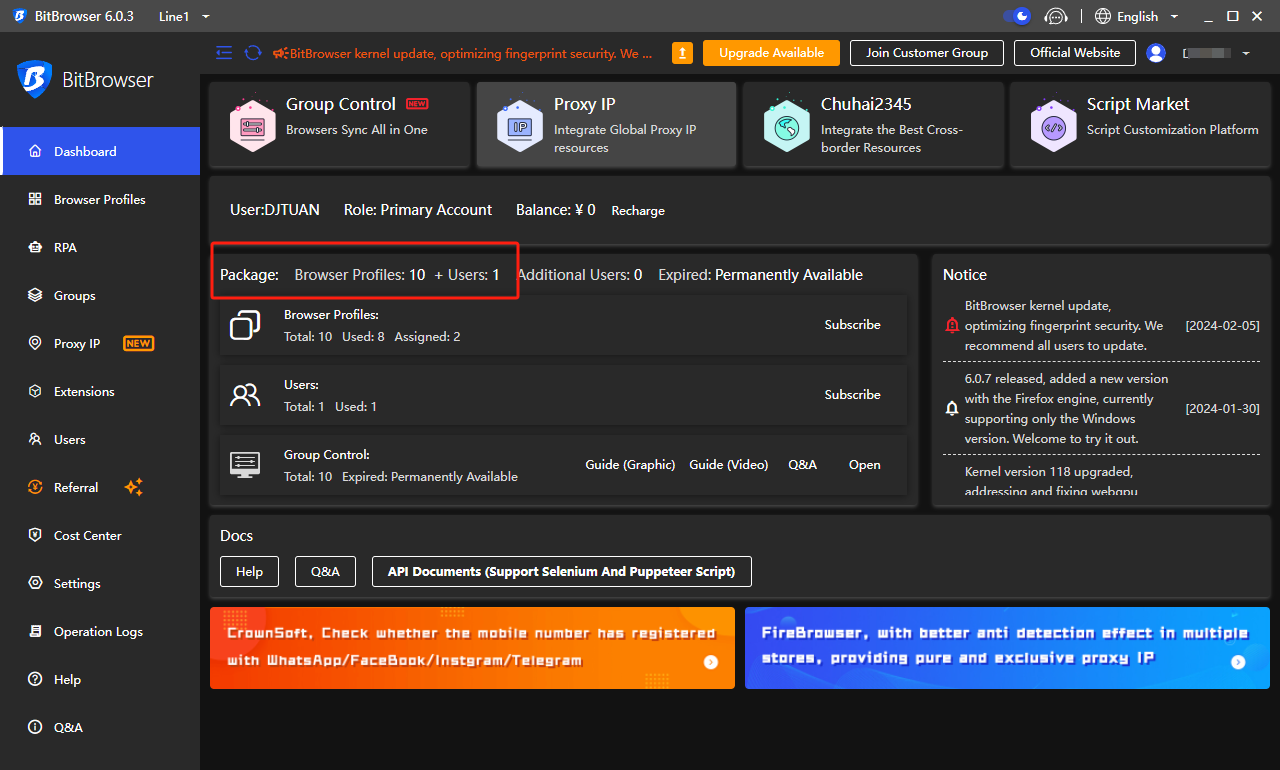Open the 2024-02-05 kernel update notice

click(x=1101, y=325)
